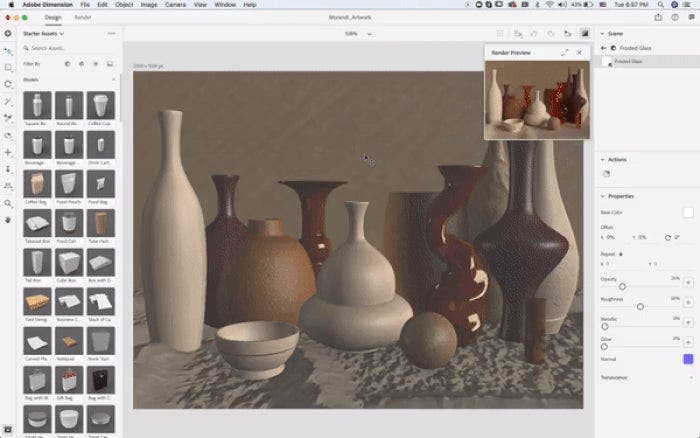Click the Offset rotation icon

(x=668, y=238)
